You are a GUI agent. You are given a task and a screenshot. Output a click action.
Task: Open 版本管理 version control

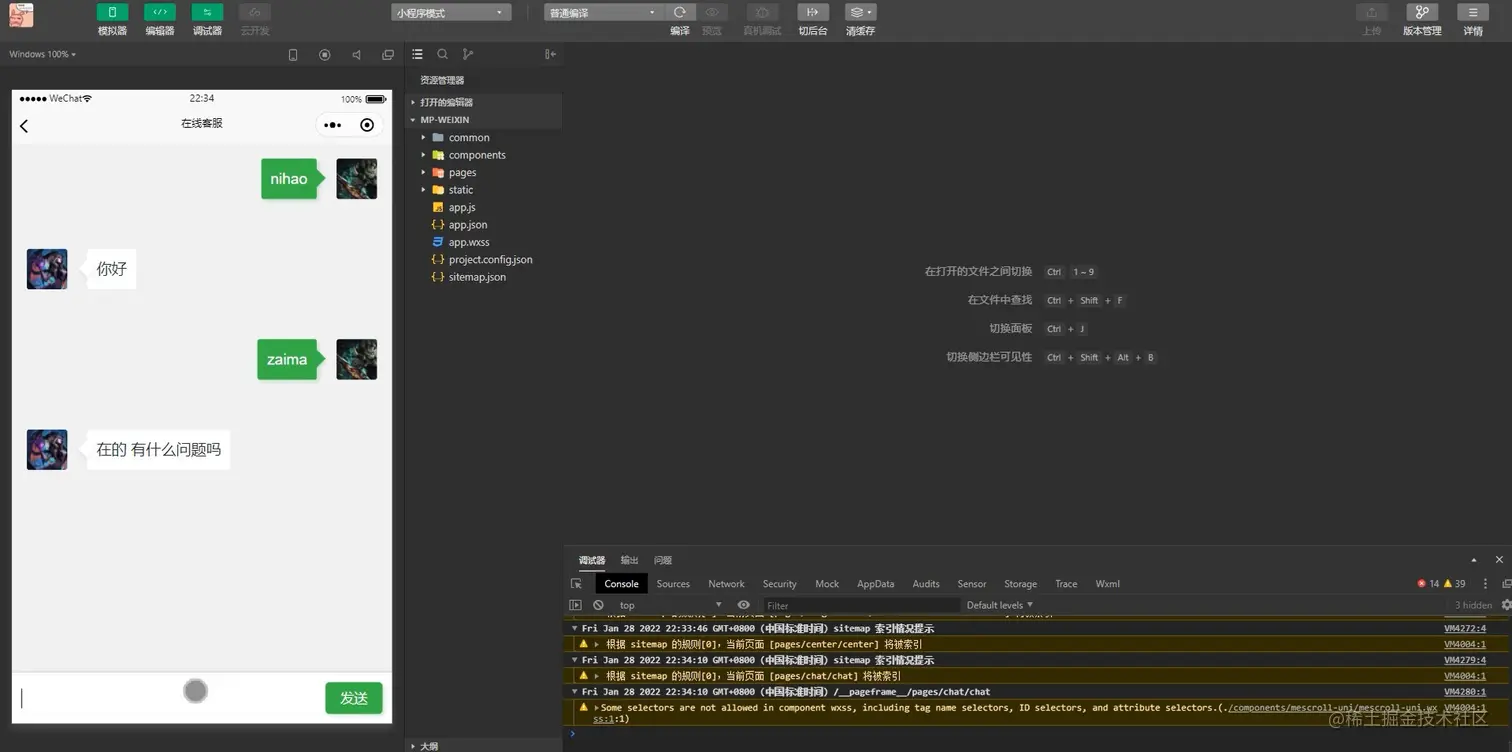(1422, 13)
